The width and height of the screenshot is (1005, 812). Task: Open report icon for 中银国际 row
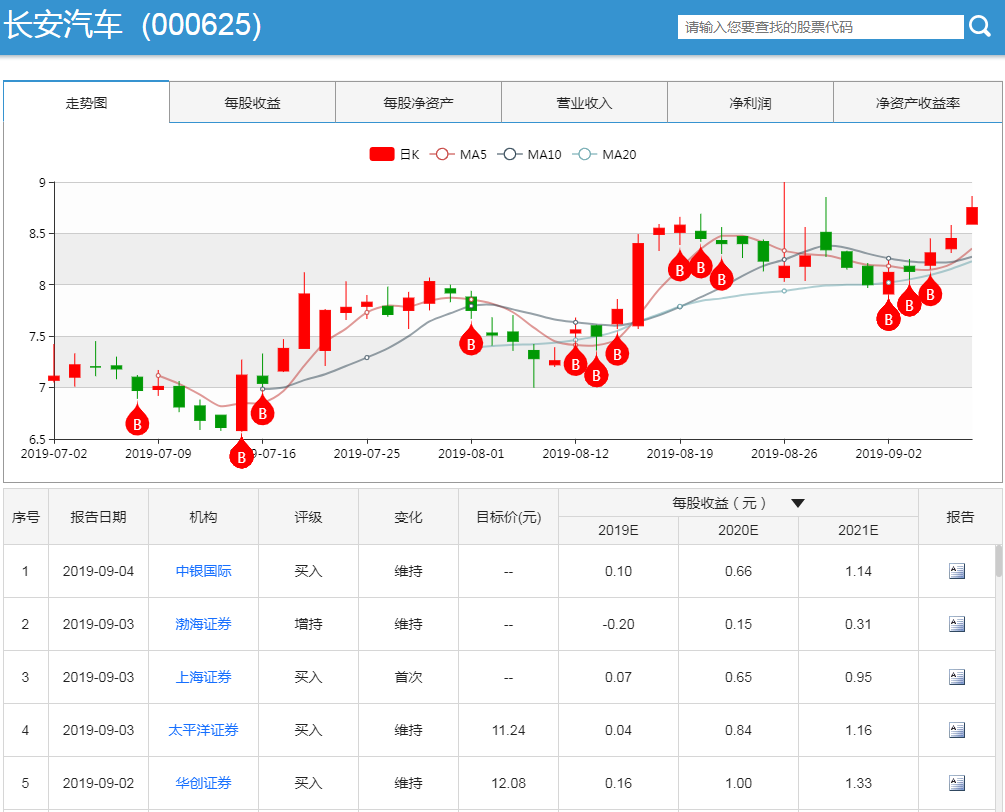coord(956,570)
